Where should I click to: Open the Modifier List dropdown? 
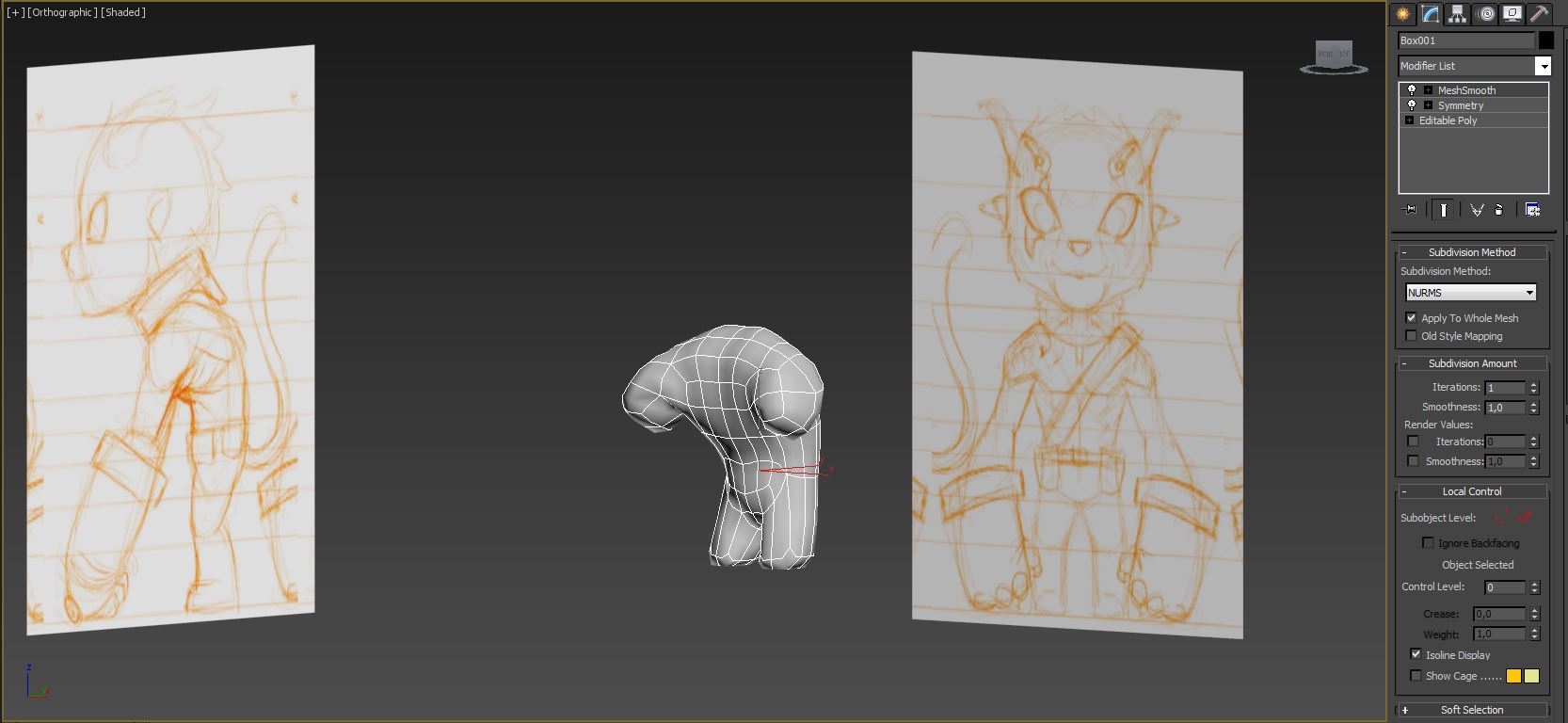[1542, 66]
